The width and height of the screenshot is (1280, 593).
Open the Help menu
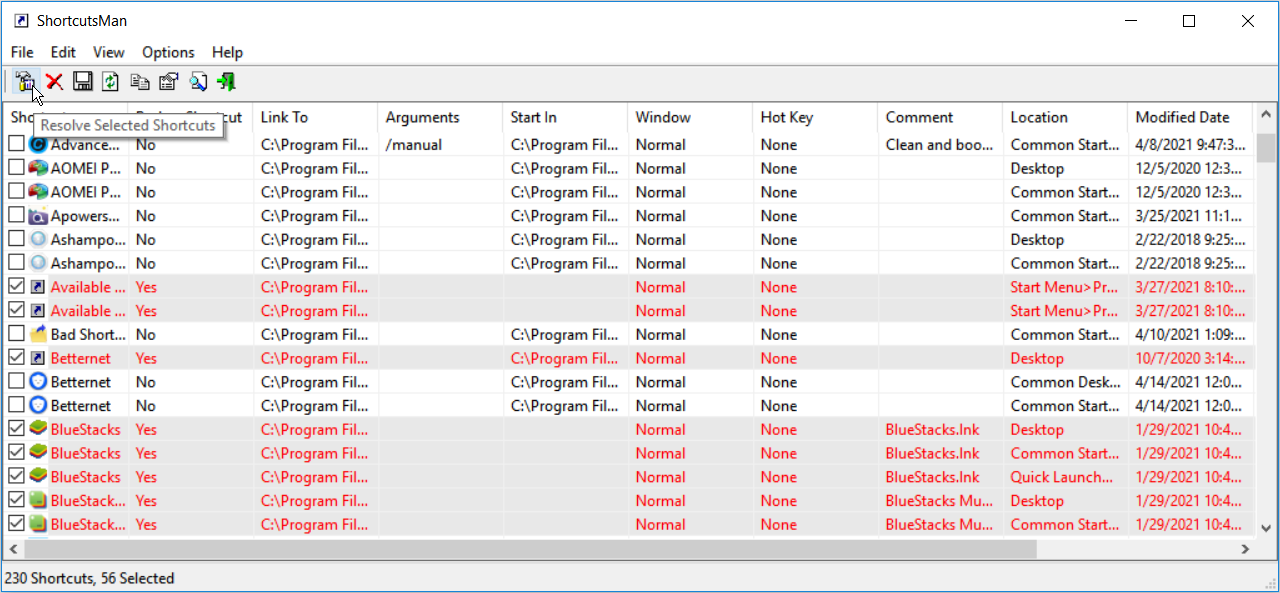227,52
